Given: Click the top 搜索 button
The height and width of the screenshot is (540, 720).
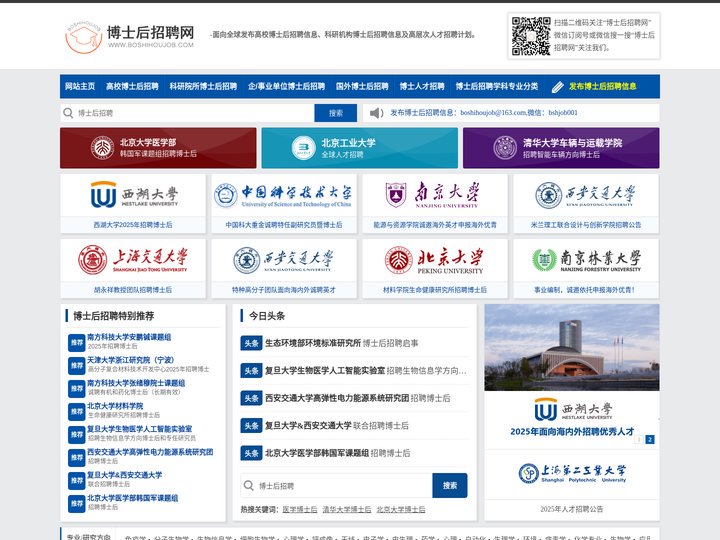Looking at the screenshot, I should tap(336, 113).
